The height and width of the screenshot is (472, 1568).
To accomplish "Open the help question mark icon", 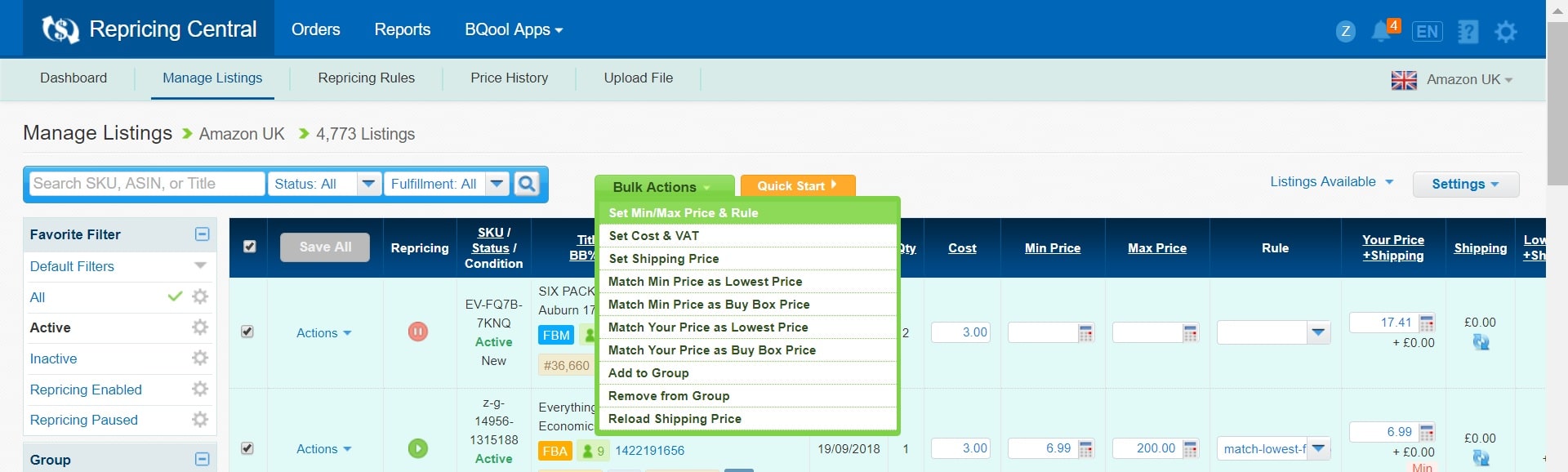I will click(x=1468, y=32).
